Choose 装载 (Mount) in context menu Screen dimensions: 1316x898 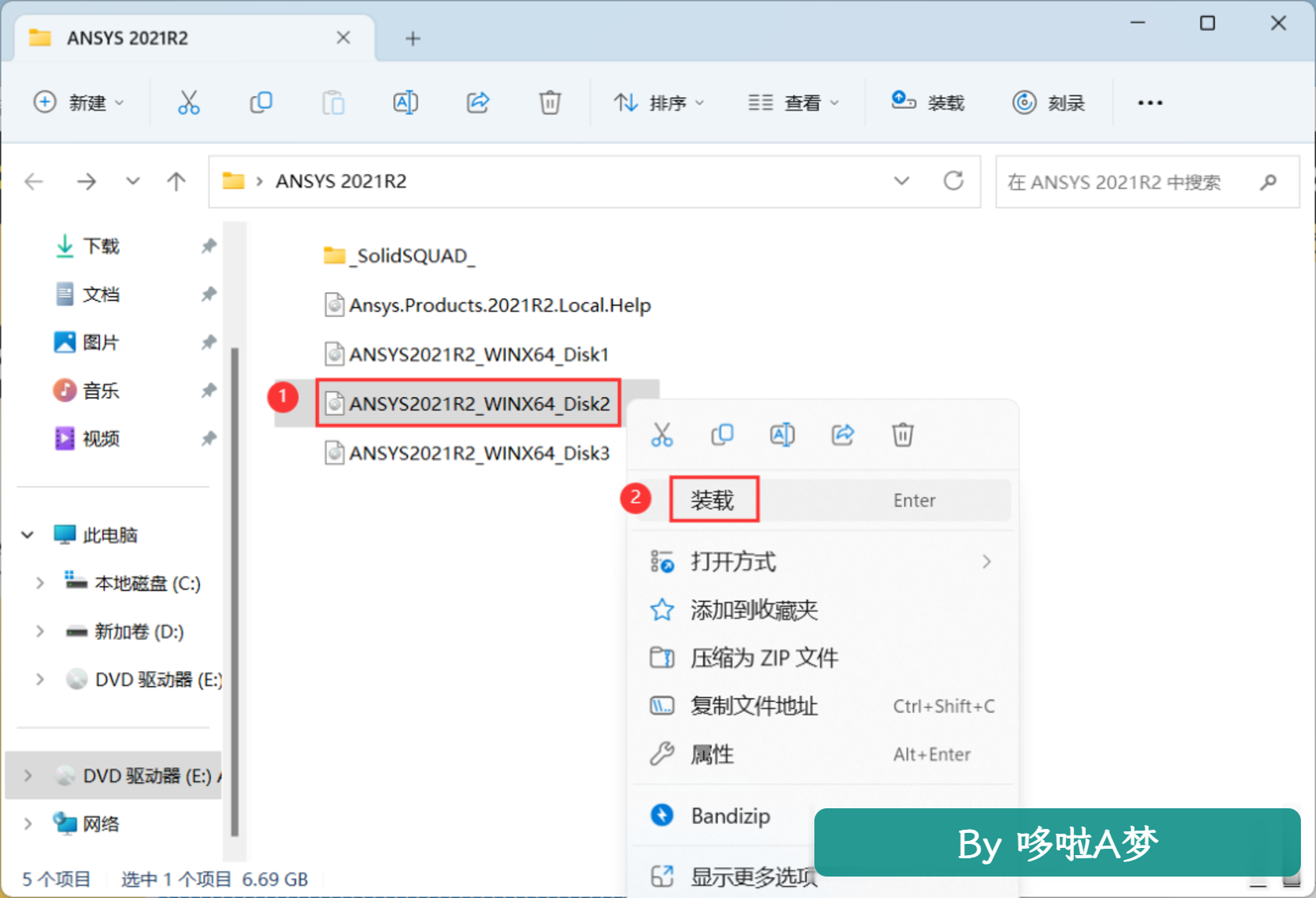pyautogui.click(x=823, y=500)
